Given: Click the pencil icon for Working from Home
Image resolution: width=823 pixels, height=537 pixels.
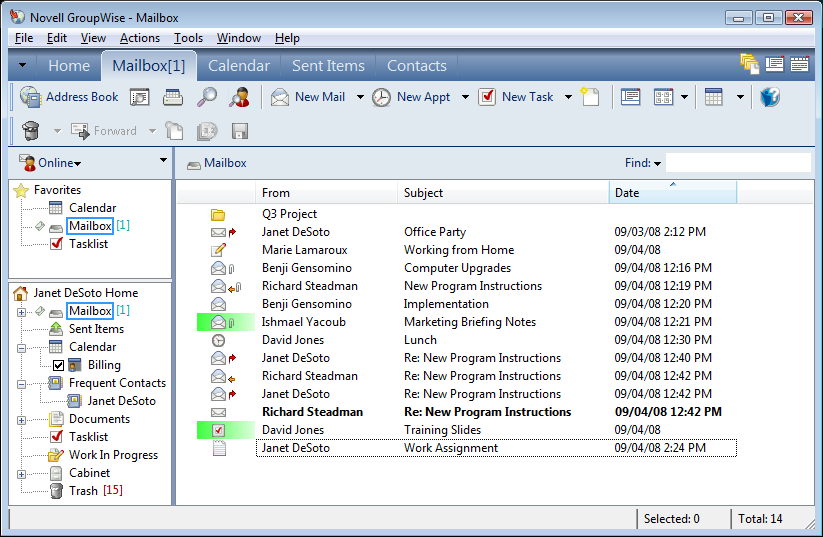Looking at the screenshot, I should pyautogui.click(x=218, y=250).
